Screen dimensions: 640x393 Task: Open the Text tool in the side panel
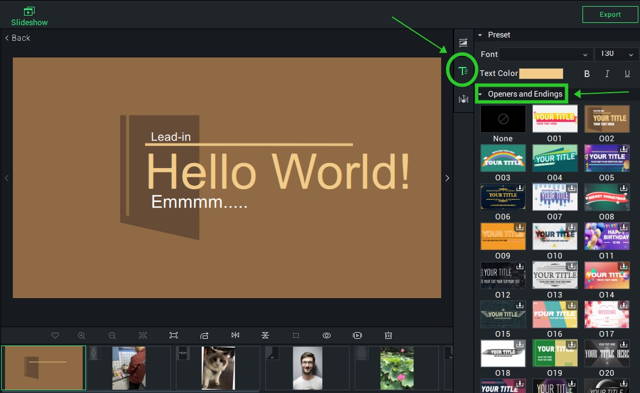click(x=462, y=71)
